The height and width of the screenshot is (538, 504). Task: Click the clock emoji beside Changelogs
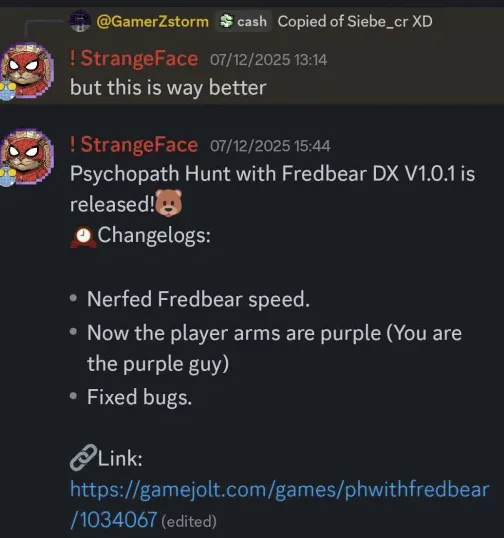click(83, 237)
